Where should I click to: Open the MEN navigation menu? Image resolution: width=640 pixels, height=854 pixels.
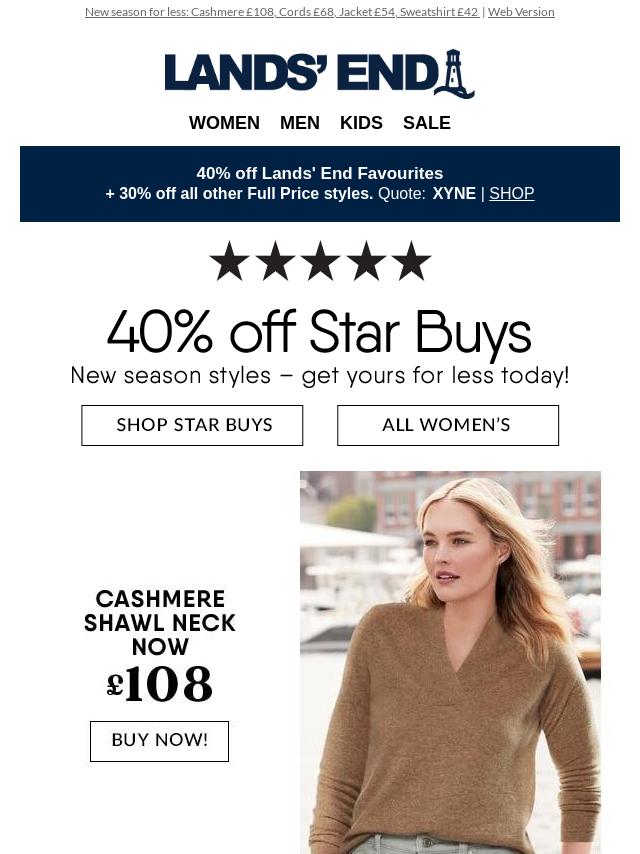tap(300, 123)
